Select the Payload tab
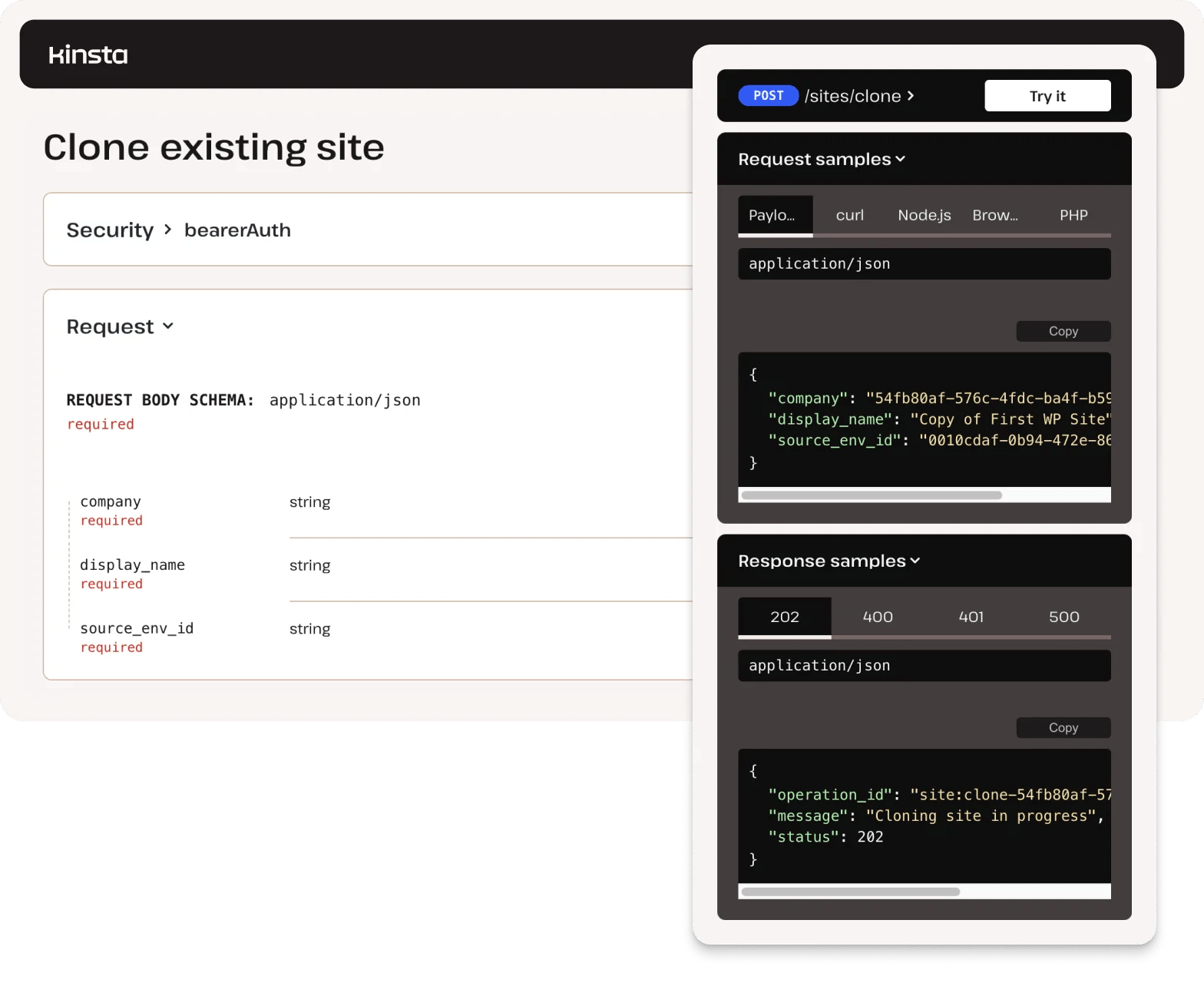 pos(776,216)
